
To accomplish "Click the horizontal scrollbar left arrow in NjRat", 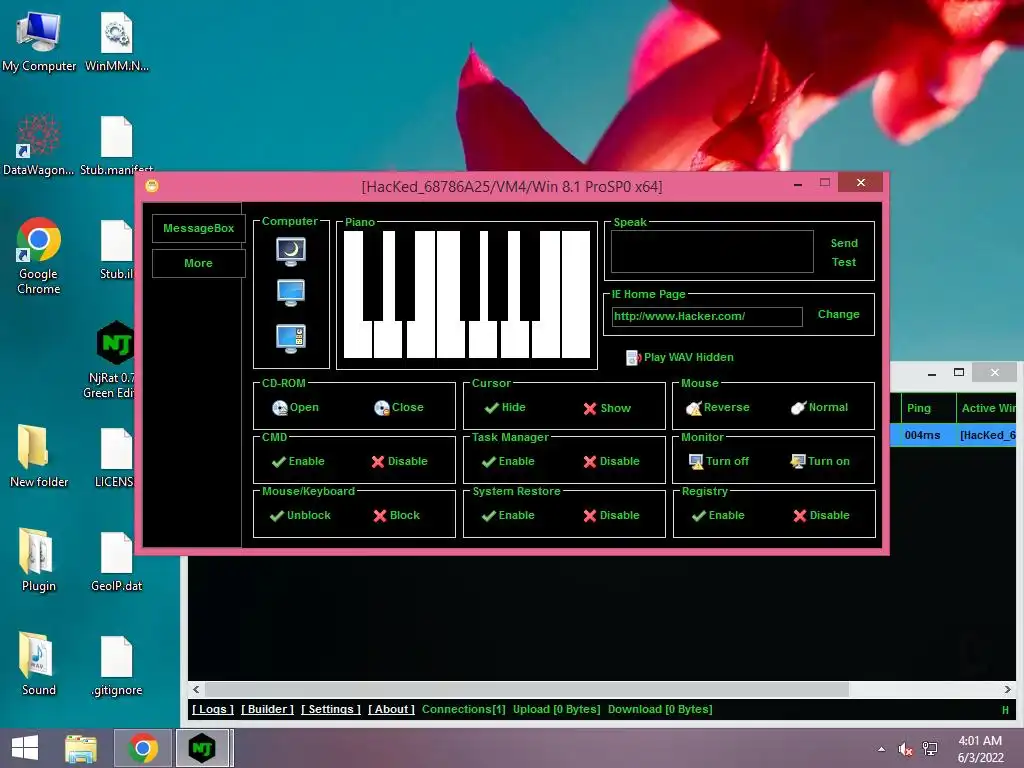I will [x=197, y=690].
